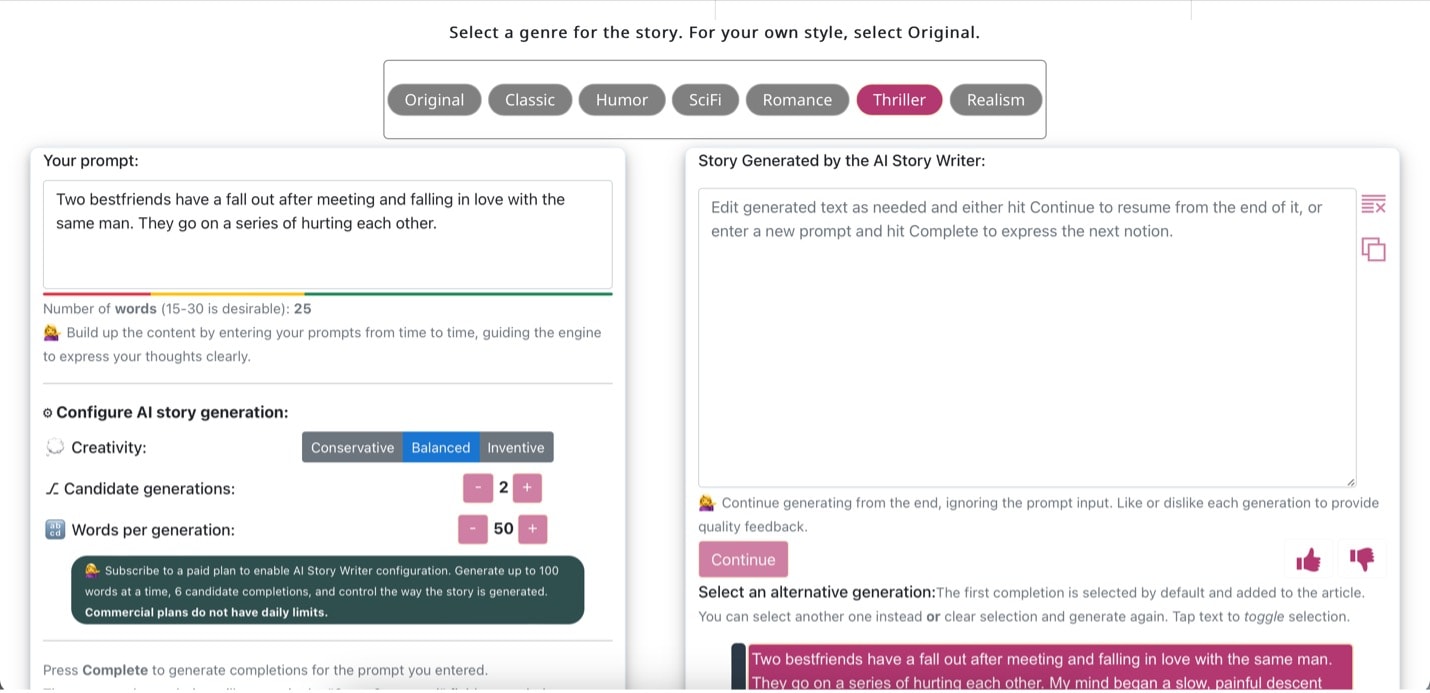Viewport: 1430px width, 693px height.
Task: Toggle the highlighted alternative generation text
Action: pyautogui.click(x=1049, y=669)
